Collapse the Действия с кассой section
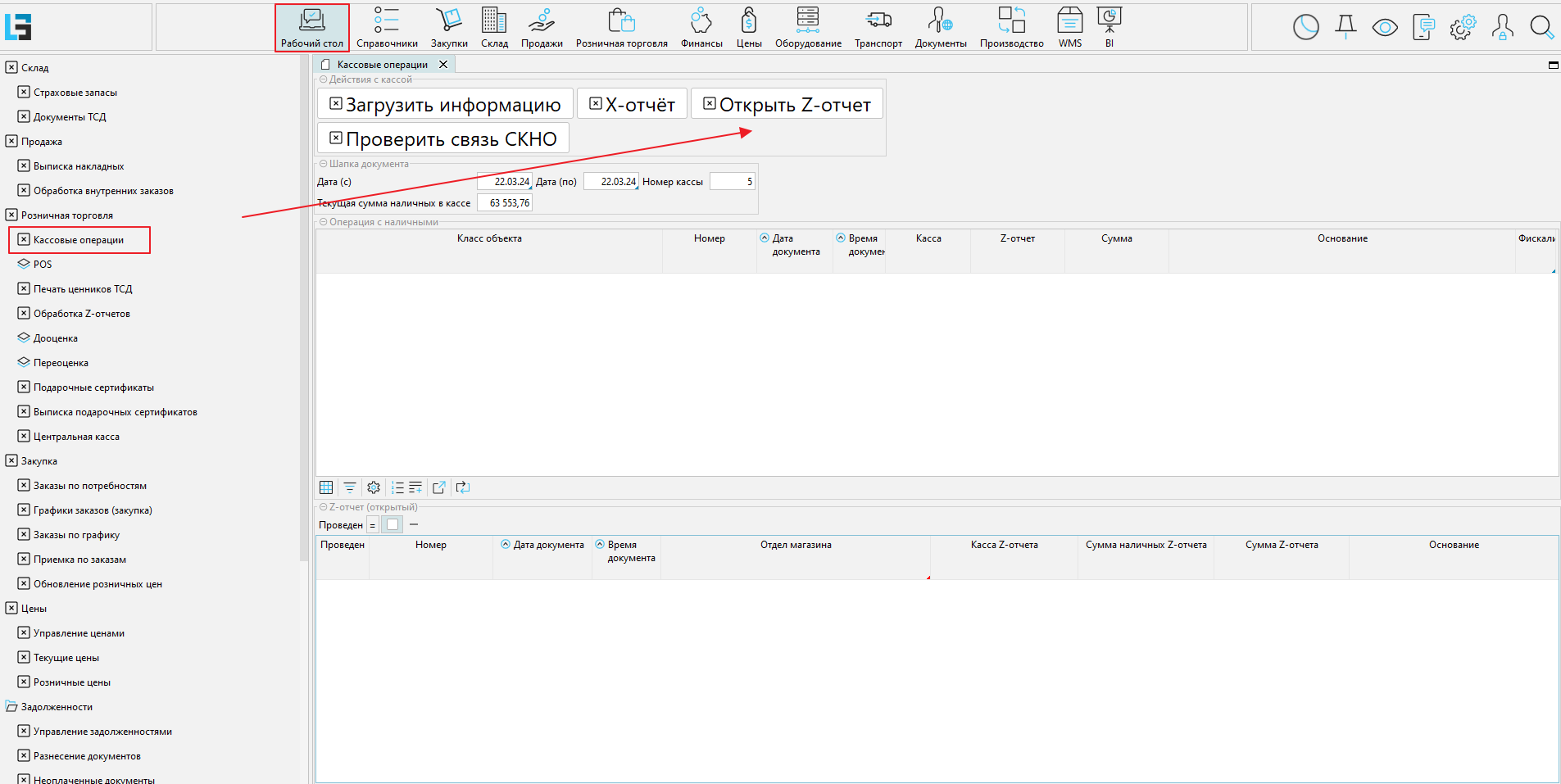This screenshot has width=1561, height=784. pyautogui.click(x=323, y=79)
